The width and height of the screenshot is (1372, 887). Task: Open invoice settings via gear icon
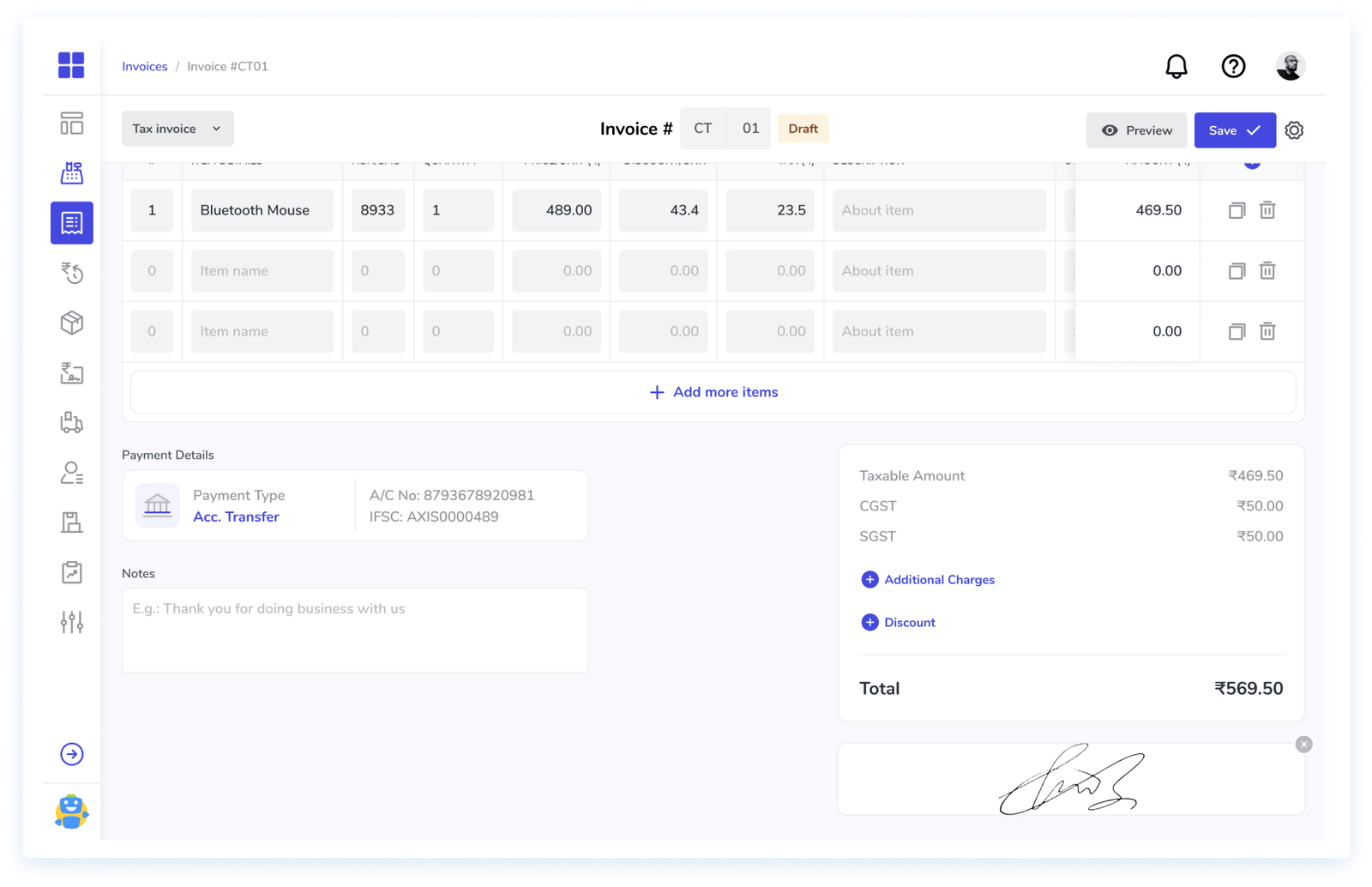pyautogui.click(x=1294, y=130)
